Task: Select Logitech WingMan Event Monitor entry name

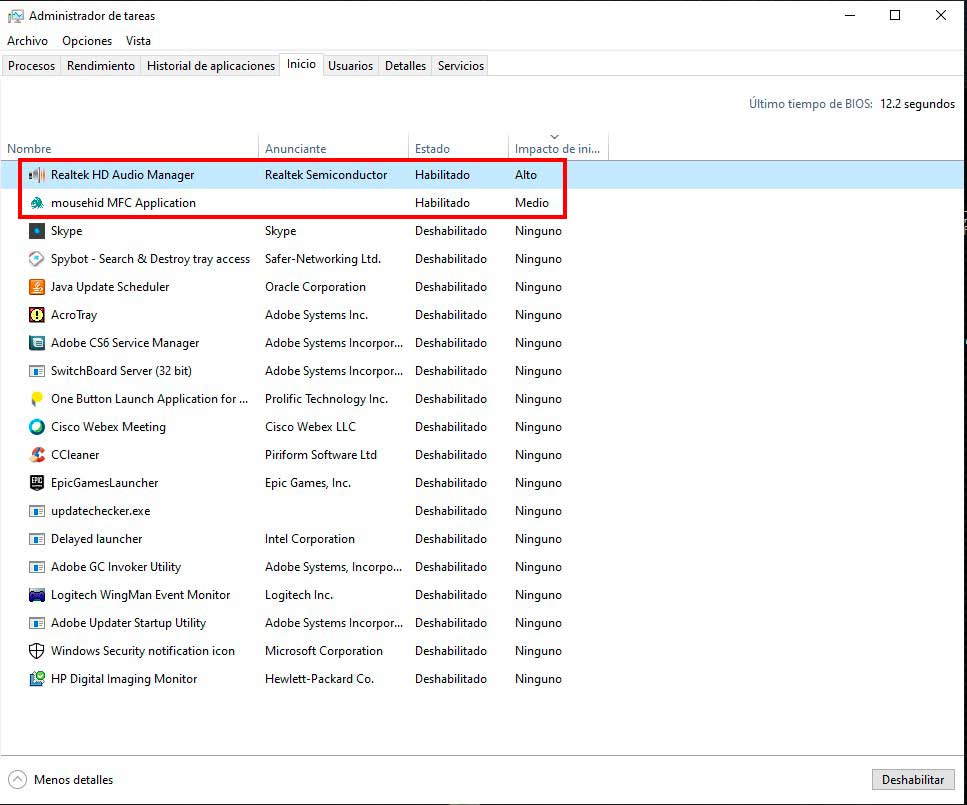Action: pos(141,595)
